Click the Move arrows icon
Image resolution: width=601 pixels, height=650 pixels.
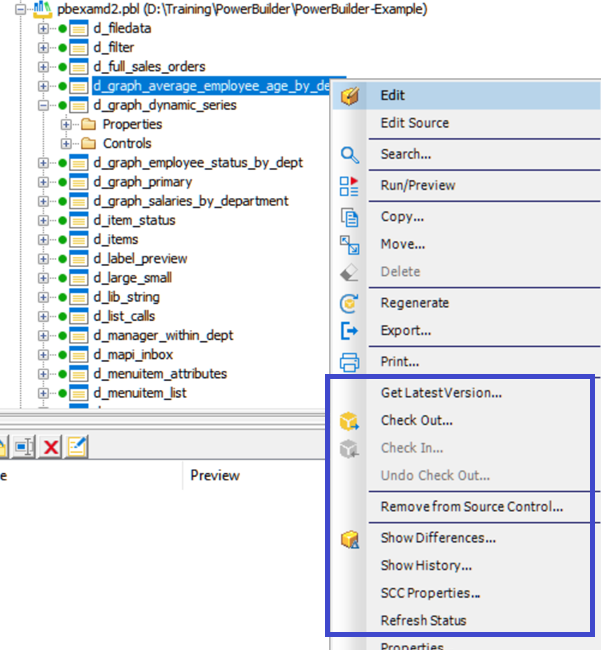point(349,245)
